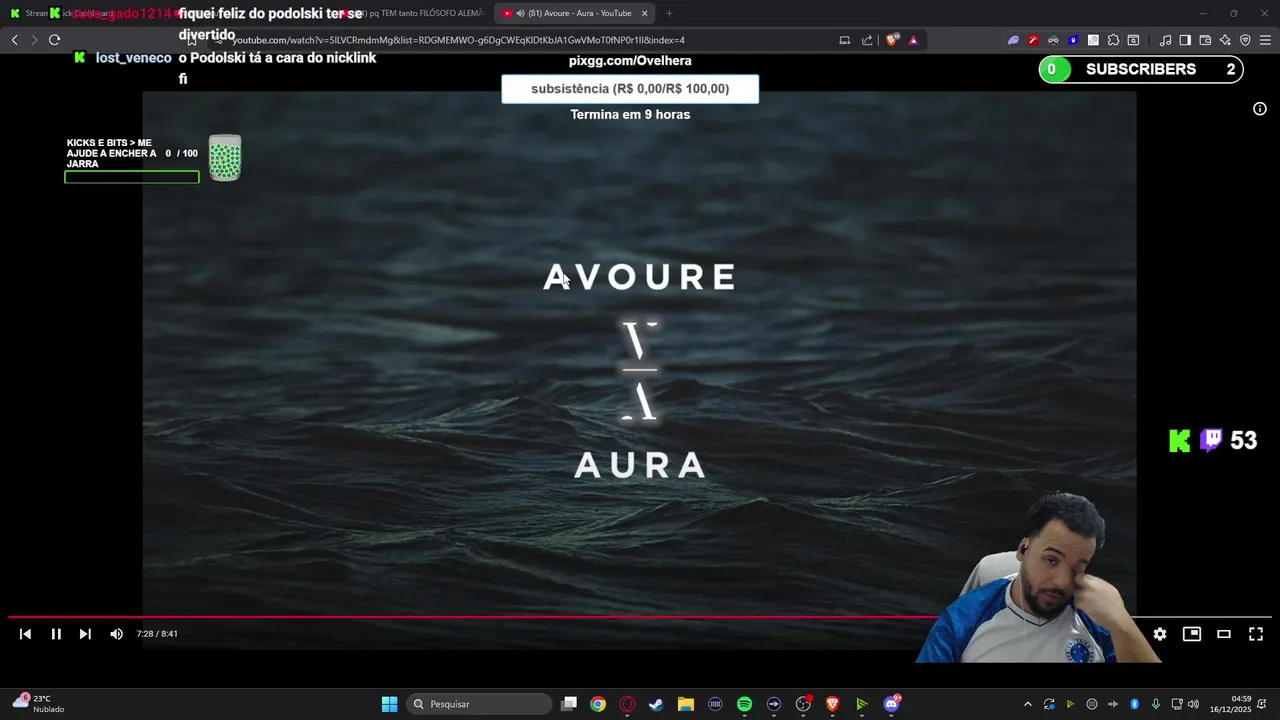Click the subsistência donation goal bar
This screenshot has width=1280, height=720.
click(x=630, y=89)
